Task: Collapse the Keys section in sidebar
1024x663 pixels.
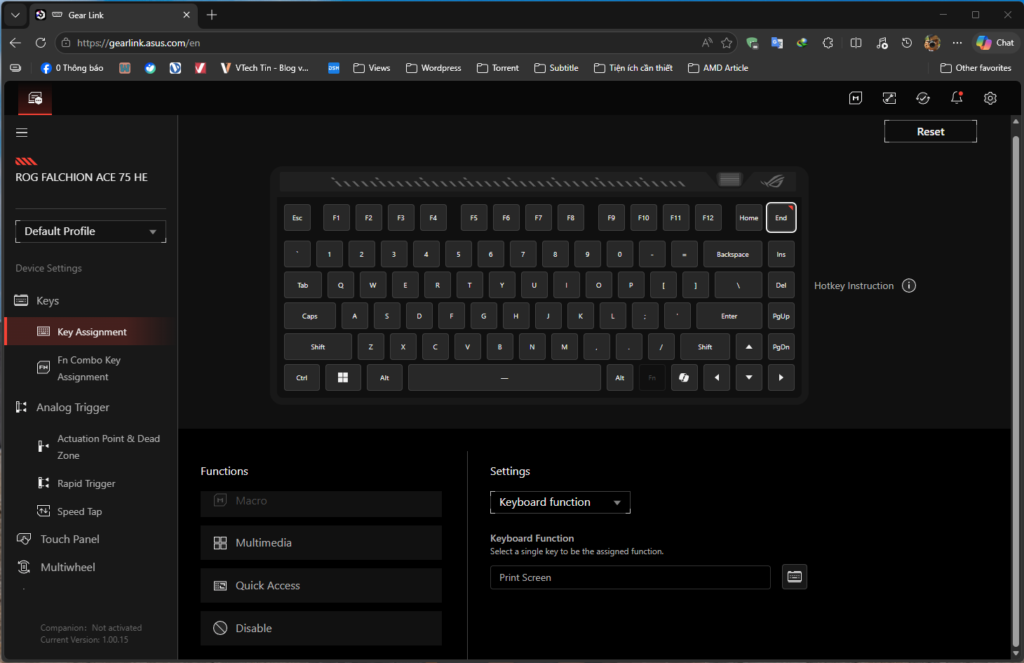Action: pyautogui.click(x=47, y=301)
